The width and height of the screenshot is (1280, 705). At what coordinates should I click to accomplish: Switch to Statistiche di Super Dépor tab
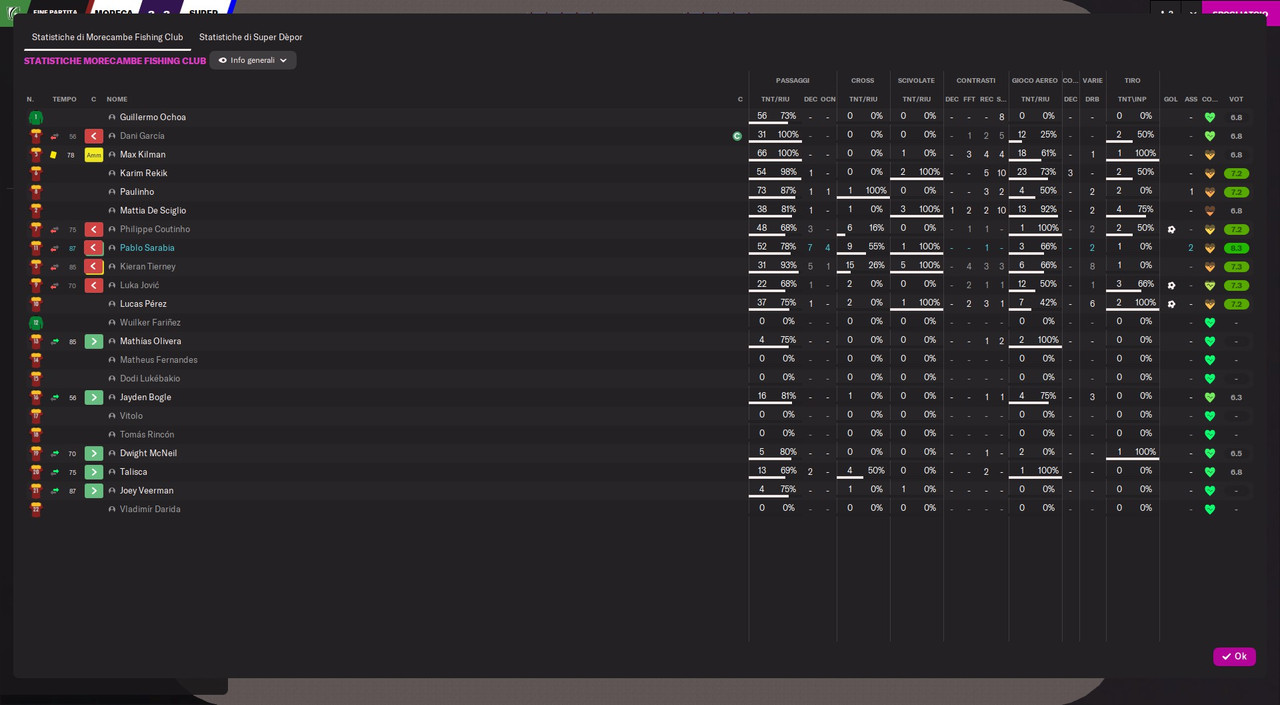[251, 37]
